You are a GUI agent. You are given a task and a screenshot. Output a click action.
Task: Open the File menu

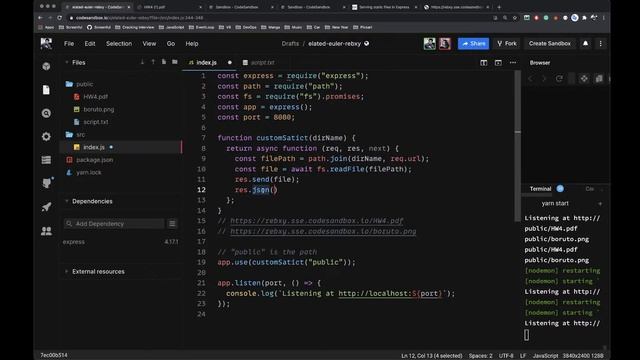[69, 43]
